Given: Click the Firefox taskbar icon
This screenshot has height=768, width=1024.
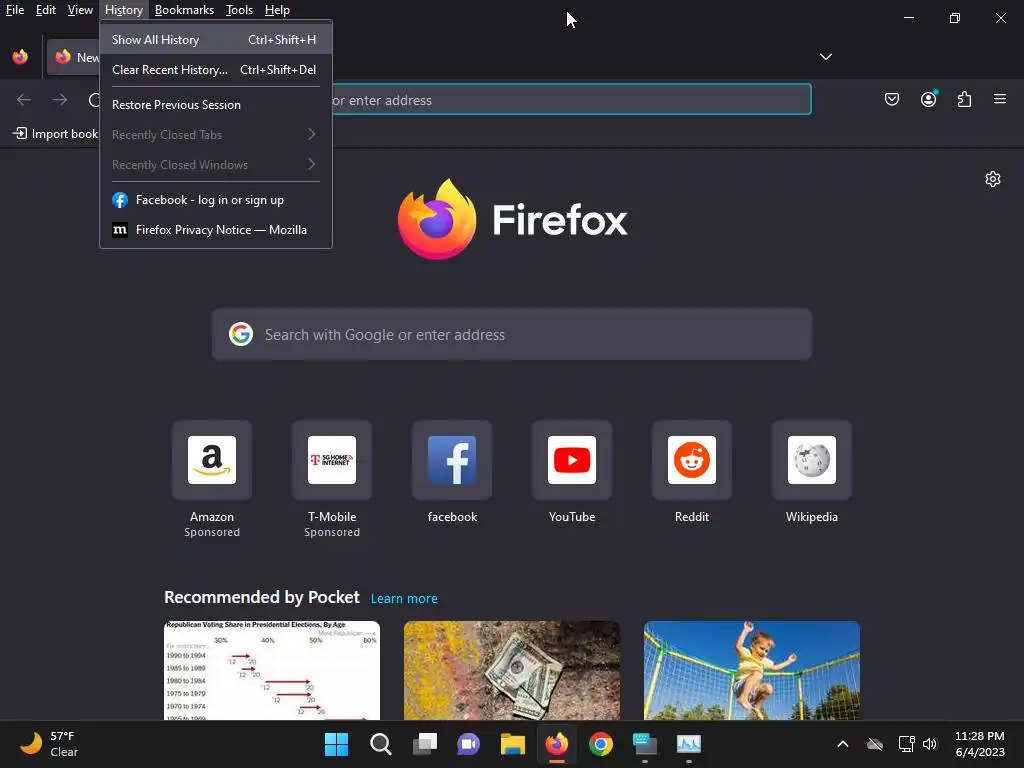Looking at the screenshot, I should (556, 744).
